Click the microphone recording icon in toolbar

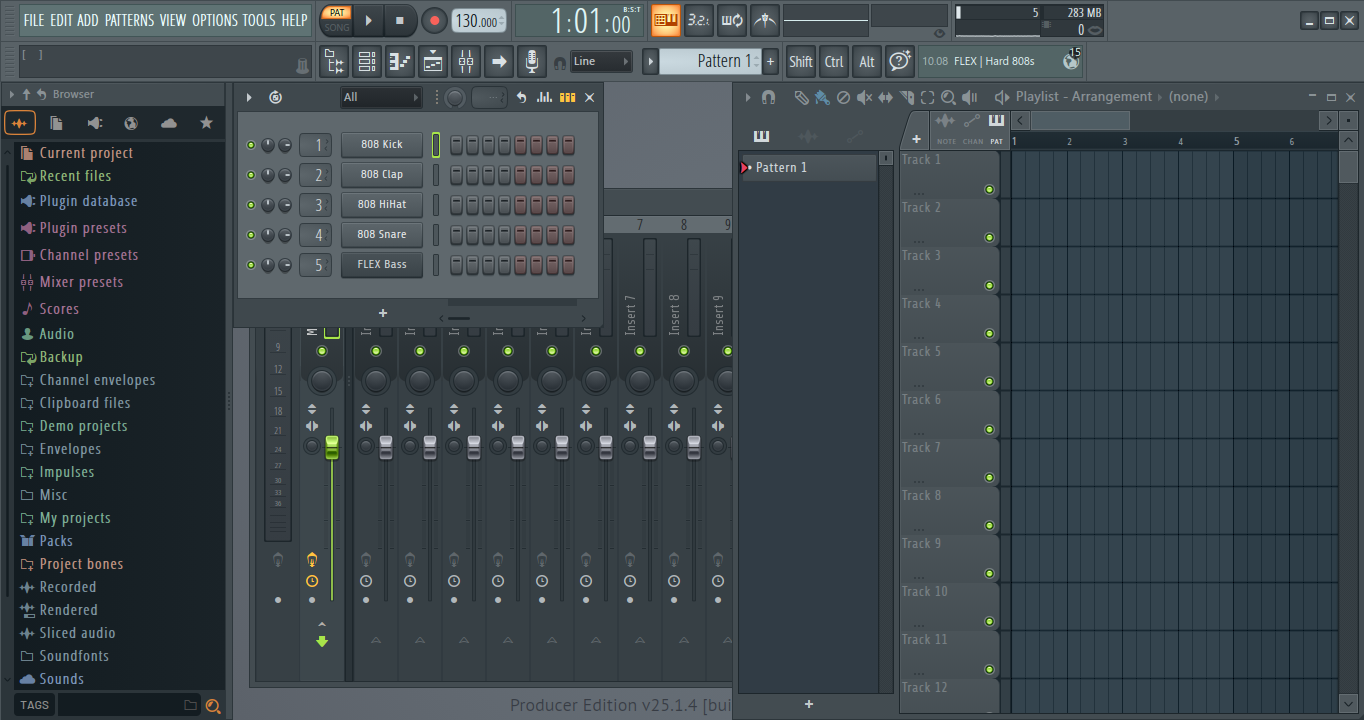coord(532,62)
